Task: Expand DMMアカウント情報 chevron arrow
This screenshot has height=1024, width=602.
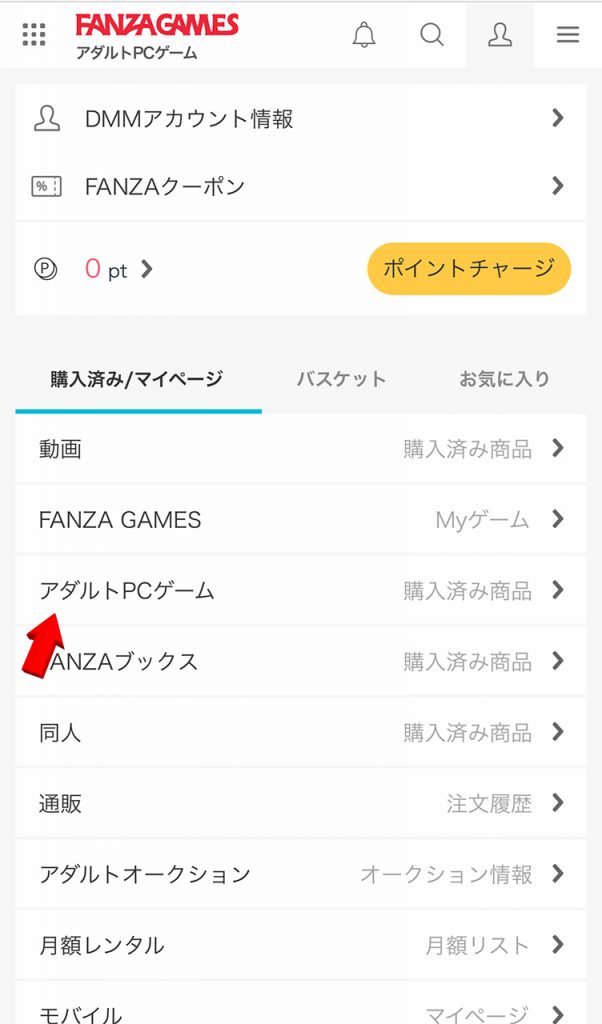Action: (558, 119)
